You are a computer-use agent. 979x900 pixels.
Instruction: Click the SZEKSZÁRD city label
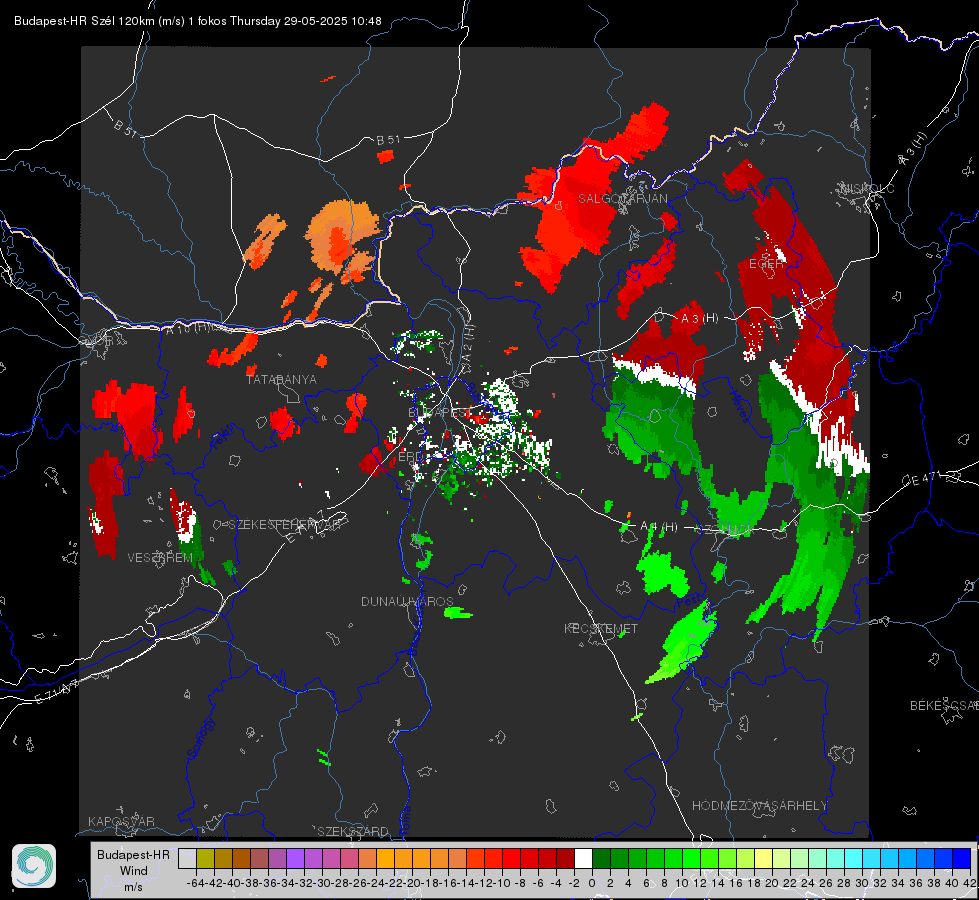click(353, 831)
